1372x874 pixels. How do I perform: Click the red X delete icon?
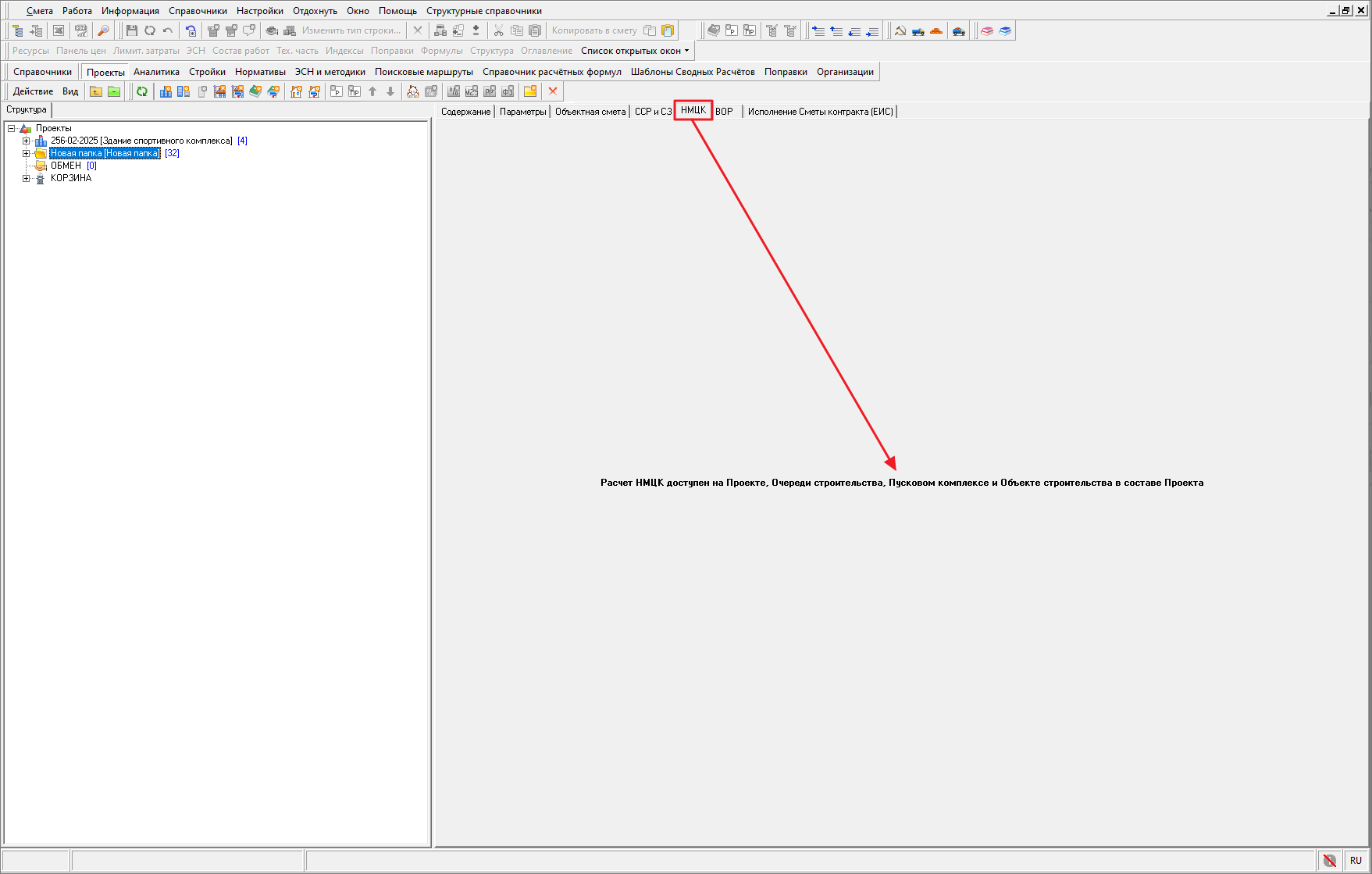553,91
